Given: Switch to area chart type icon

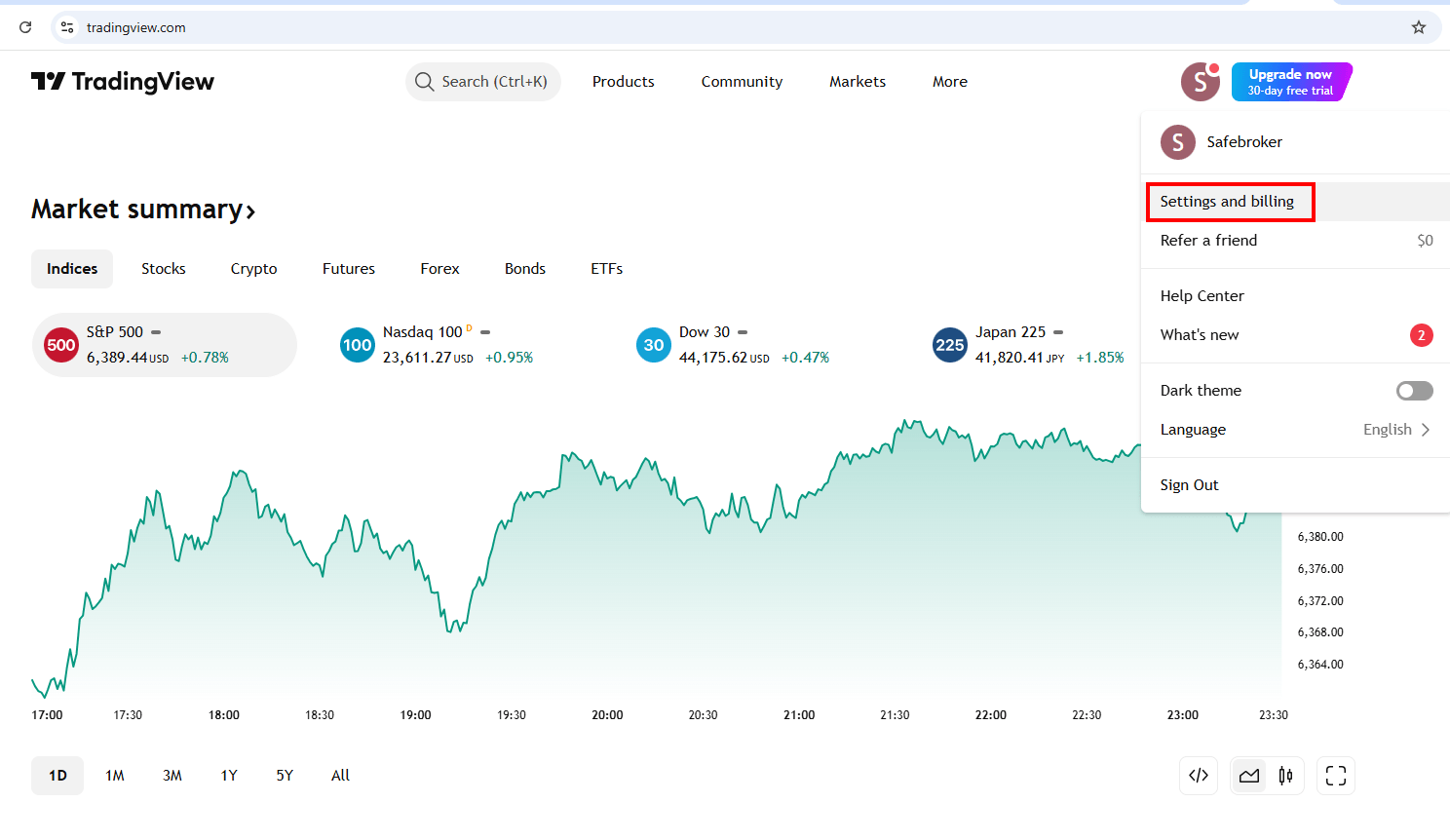Looking at the screenshot, I should coord(1249,776).
